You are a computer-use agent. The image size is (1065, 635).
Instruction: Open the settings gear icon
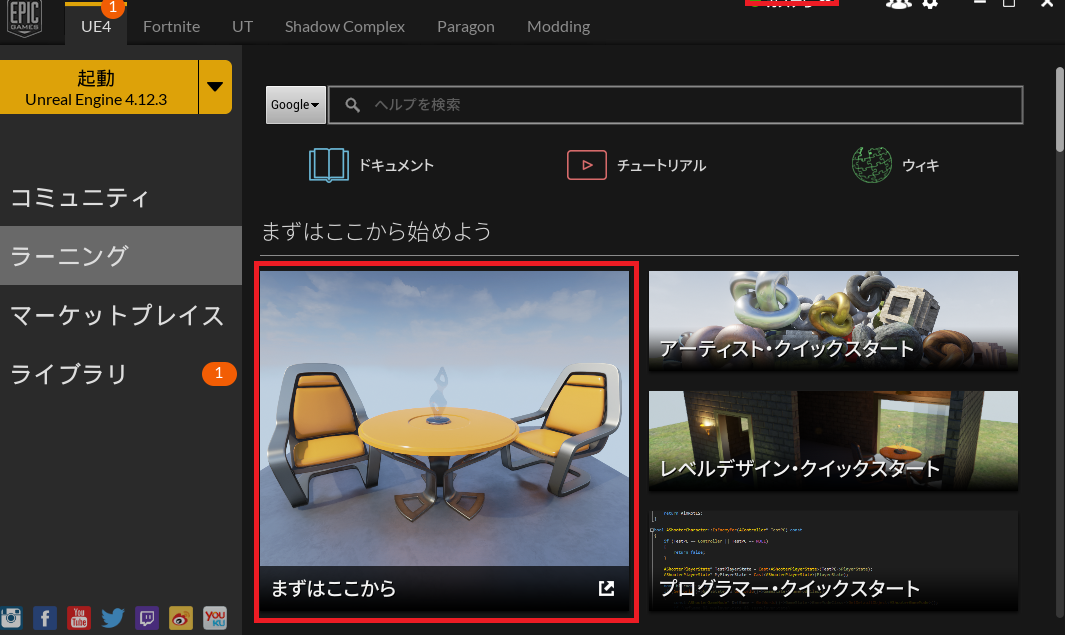(x=930, y=4)
